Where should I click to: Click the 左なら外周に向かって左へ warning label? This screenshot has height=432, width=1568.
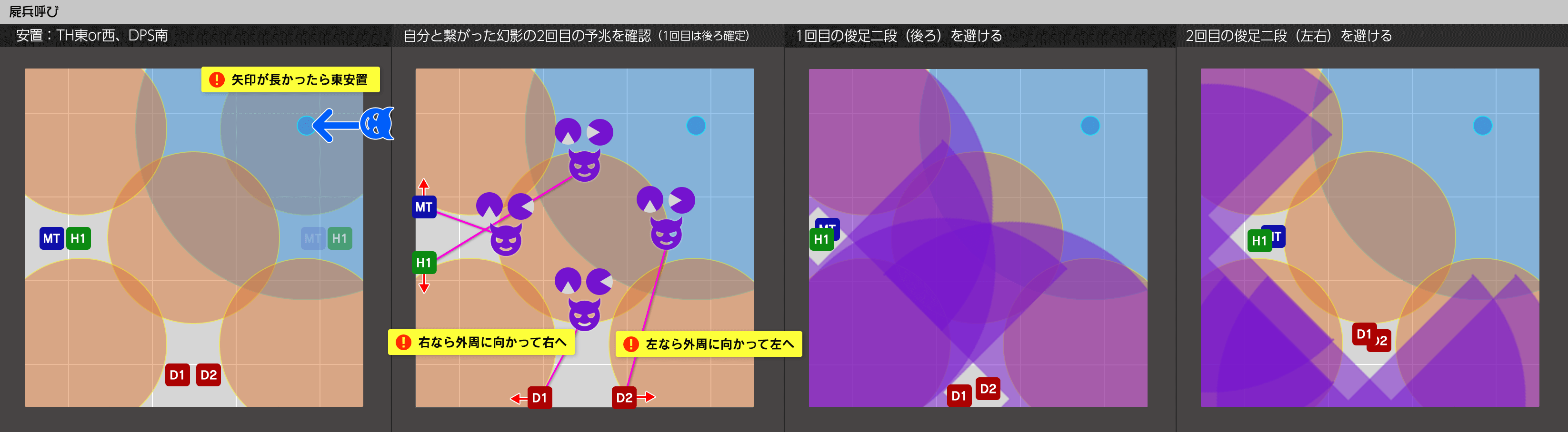pos(709,344)
